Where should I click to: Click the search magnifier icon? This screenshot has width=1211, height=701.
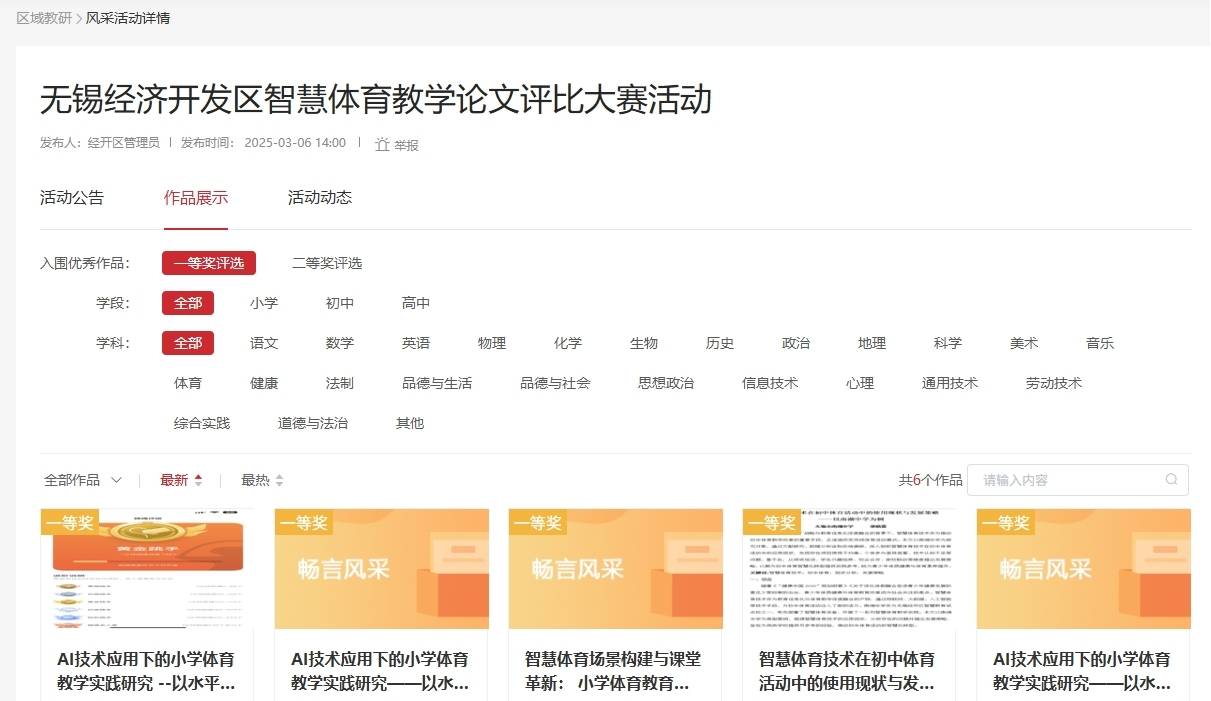1171,480
